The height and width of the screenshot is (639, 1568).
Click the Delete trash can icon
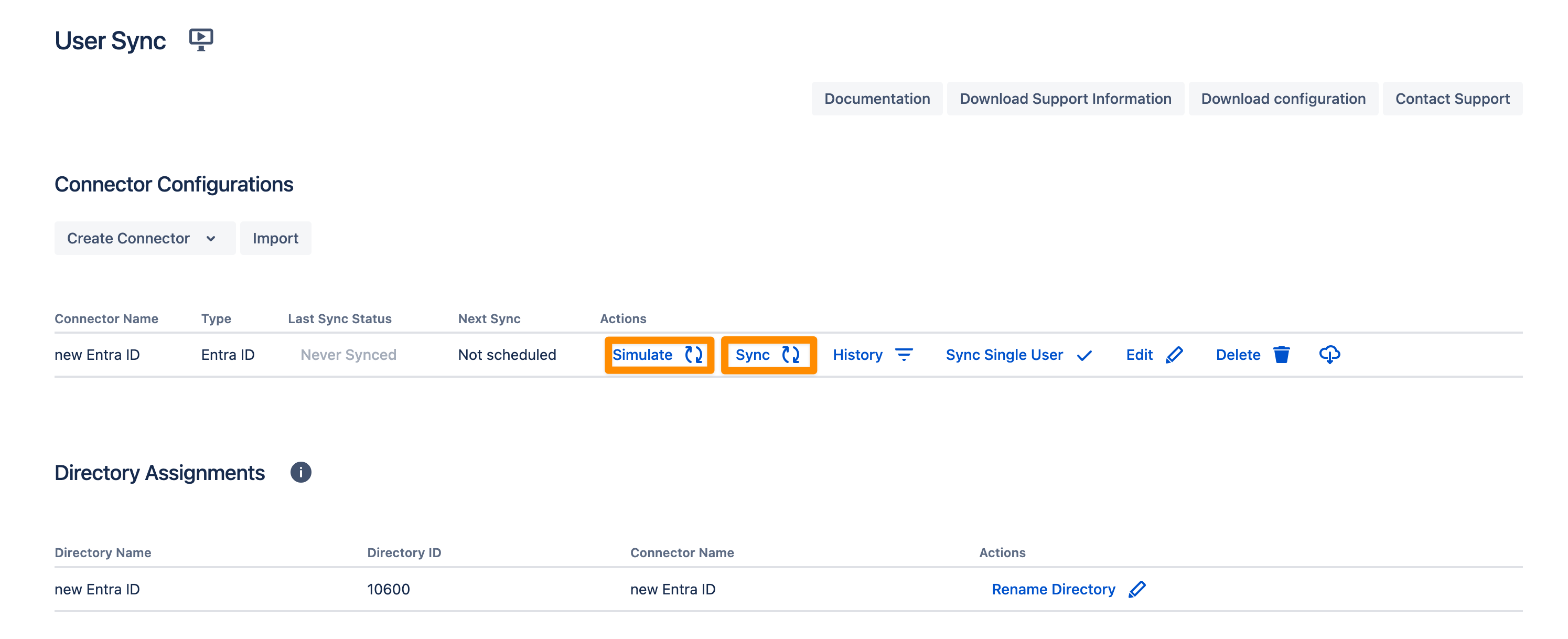point(1282,355)
